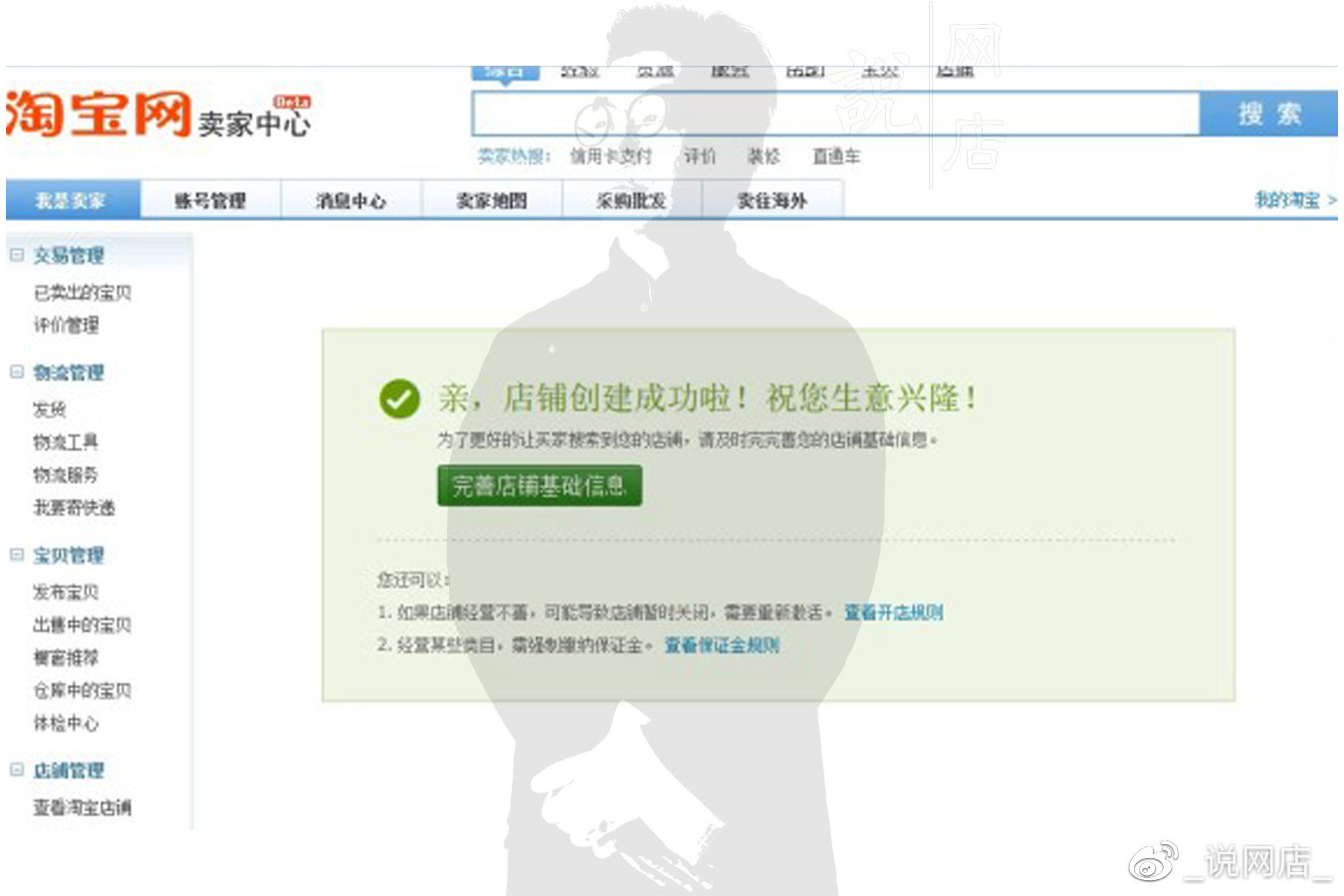Viewport: 1344px width, 896px height.
Task: Open 出售中的宝贝 in the sidebar
Action: 82,625
